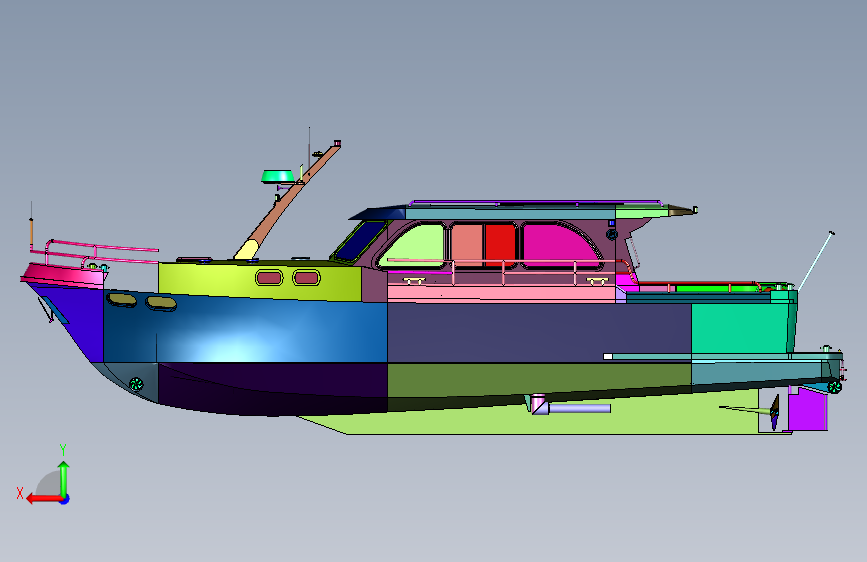The image size is (867, 562).
Task: Pick the left olive porthole on blue hull
Action: coord(122,300)
